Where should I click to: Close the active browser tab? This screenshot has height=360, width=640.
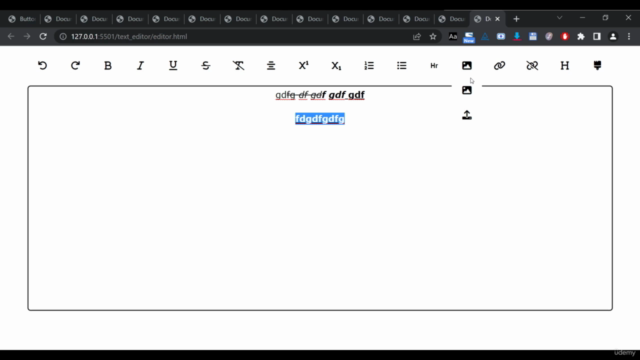click(498, 19)
